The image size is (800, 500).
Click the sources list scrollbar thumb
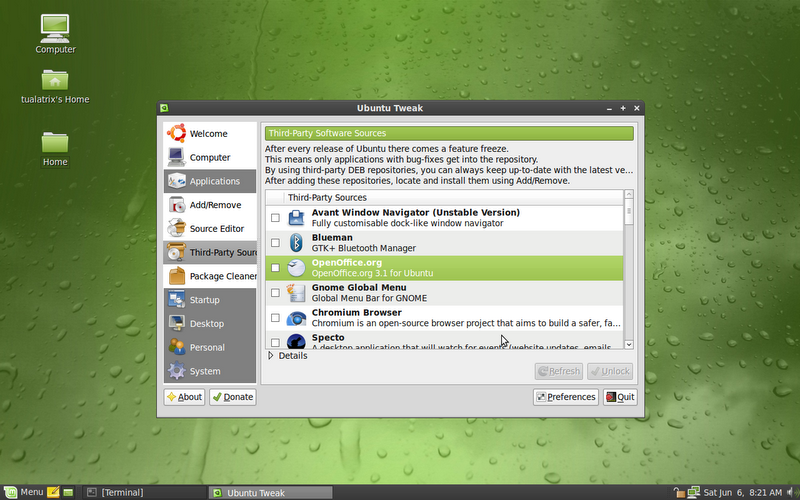629,212
